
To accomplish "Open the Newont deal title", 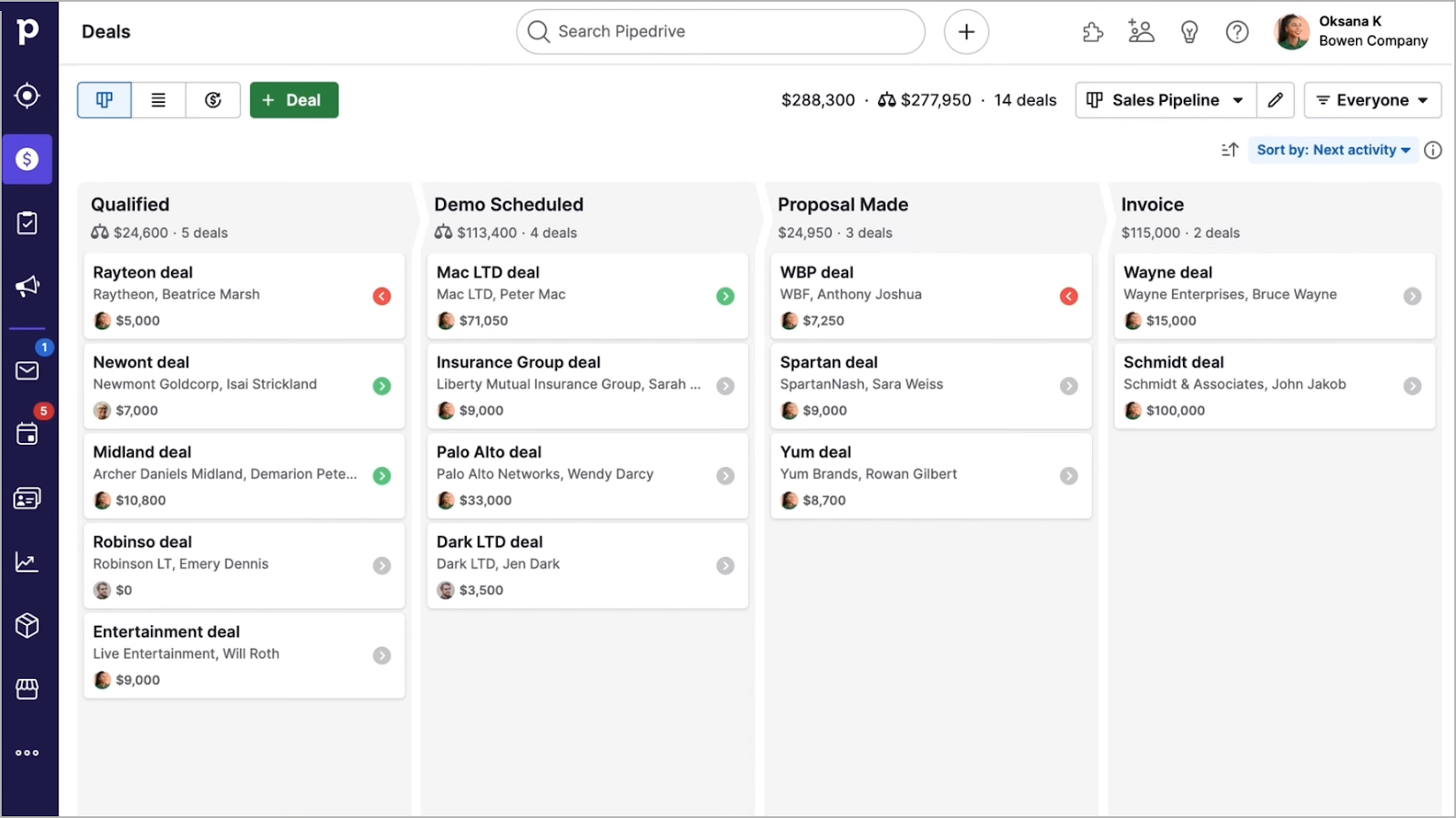I will pyautogui.click(x=141, y=362).
